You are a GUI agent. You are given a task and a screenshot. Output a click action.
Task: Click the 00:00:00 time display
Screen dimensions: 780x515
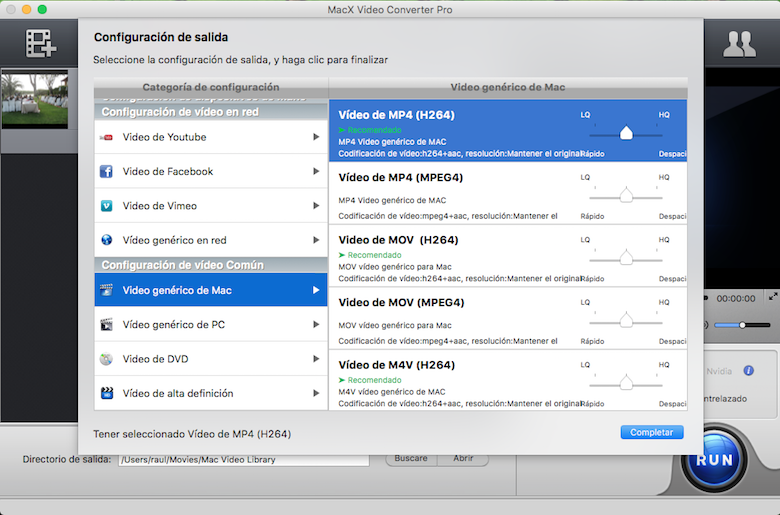pyautogui.click(x=736, y=299)
